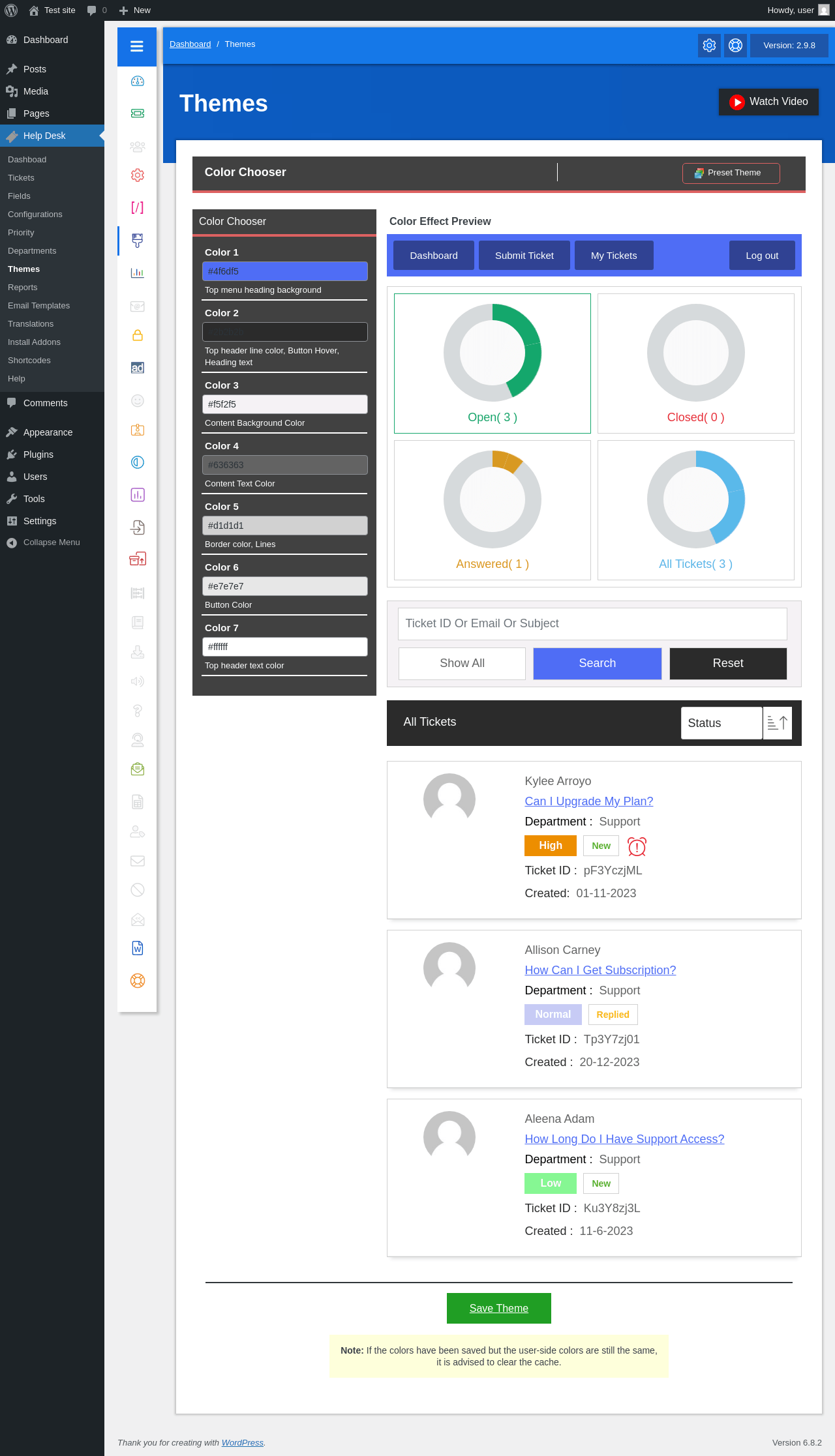Open Departments submenu item
Viewport: 835px width, 1456px height.
[x=32, y=251]
